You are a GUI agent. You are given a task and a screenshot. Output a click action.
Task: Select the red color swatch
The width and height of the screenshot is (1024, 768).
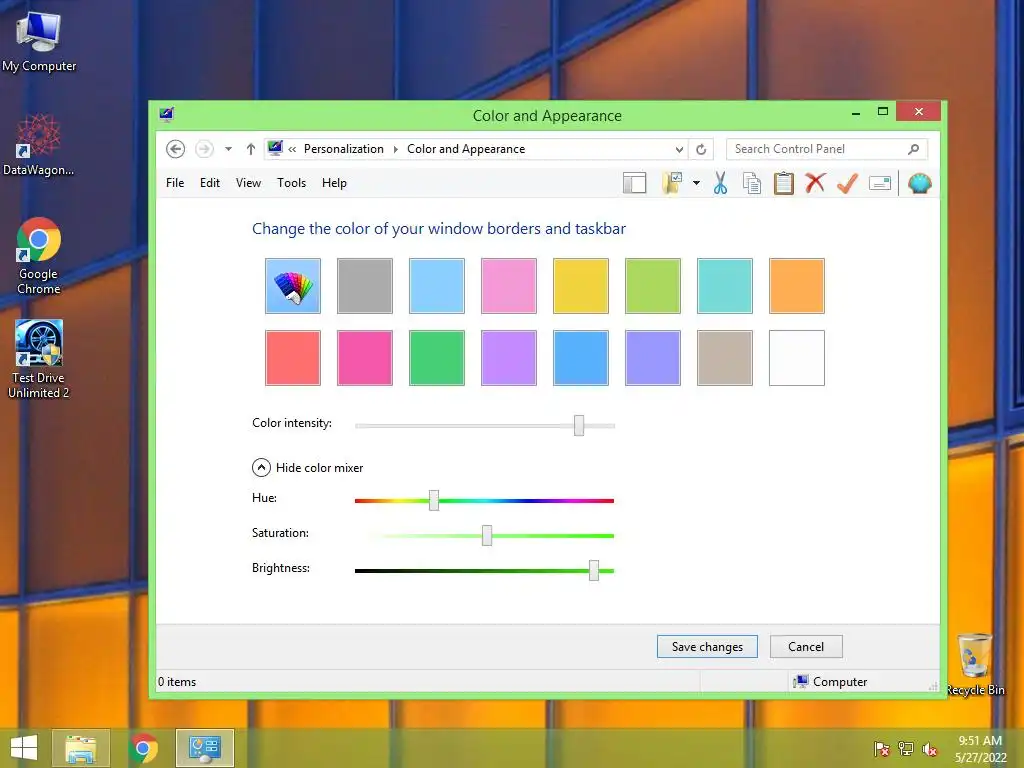tap(293, 358)
